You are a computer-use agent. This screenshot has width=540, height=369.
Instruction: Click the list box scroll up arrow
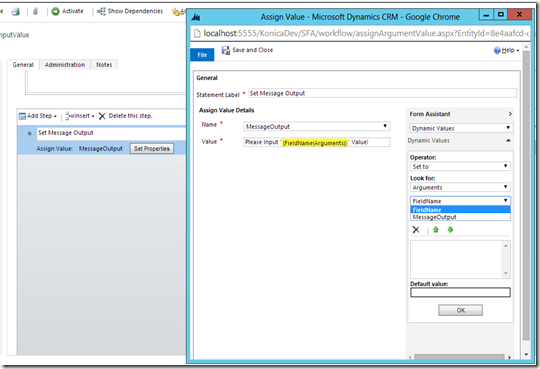pyautogui.click(x=506, y=245)
